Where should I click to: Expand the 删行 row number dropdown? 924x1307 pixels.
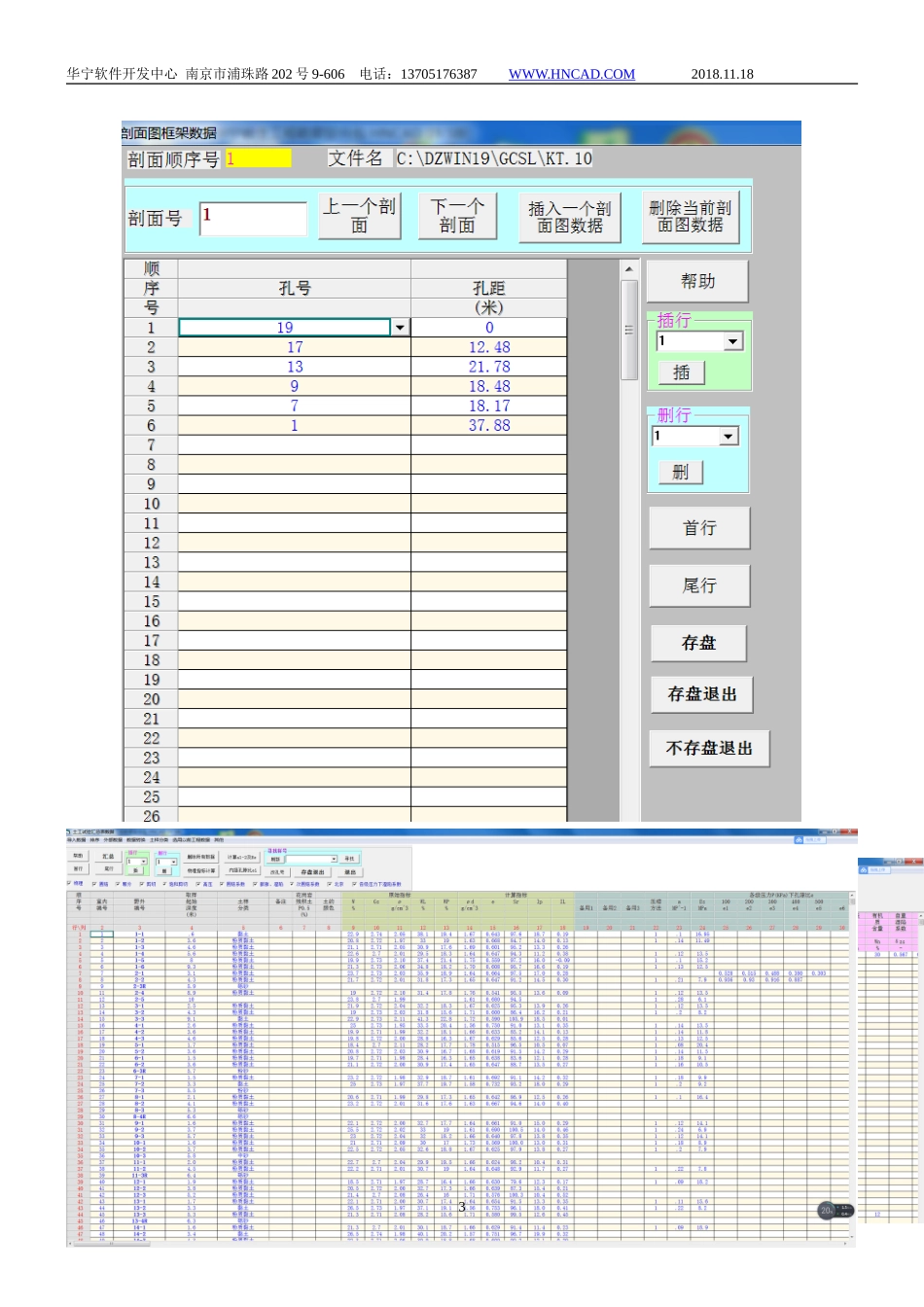tap(729, 437)
